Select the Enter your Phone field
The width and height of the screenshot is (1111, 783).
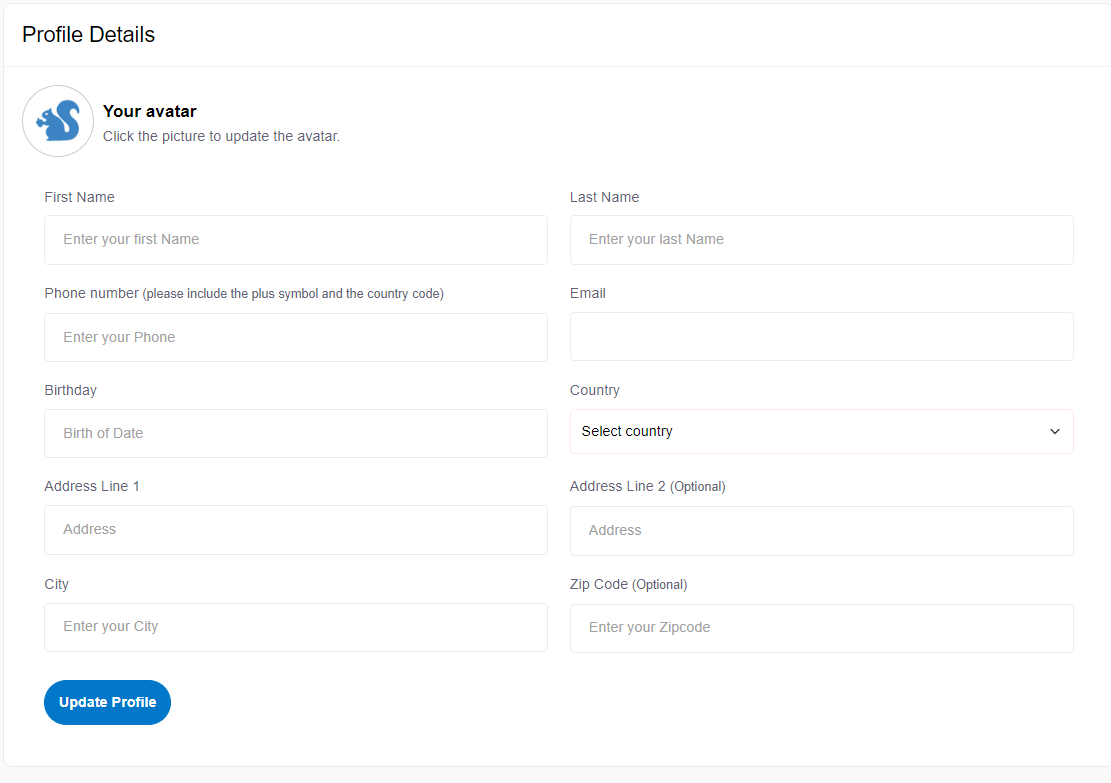(296, 338)
